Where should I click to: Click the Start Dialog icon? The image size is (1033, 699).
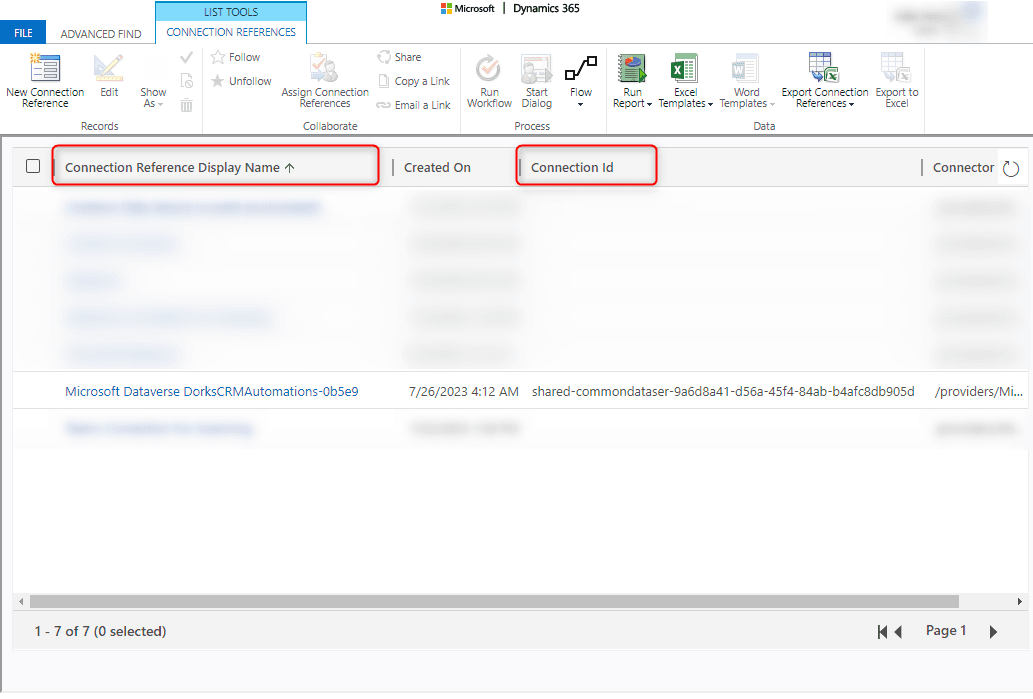click(x=536, y=68)
